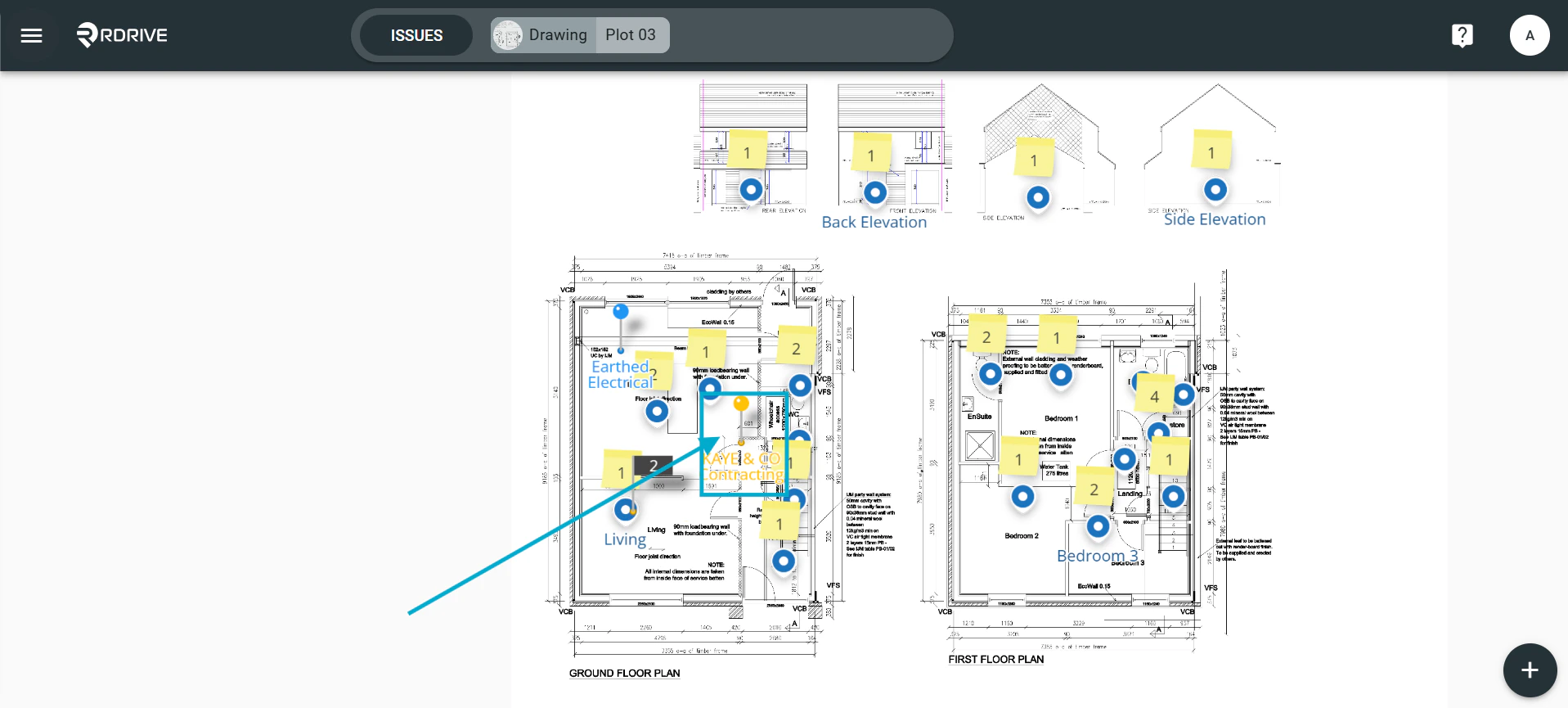Image resolution: width=1568 pixels, height=708 pixels.
Task: Select the Drawing breadcrumb chip
Action: 543,35
